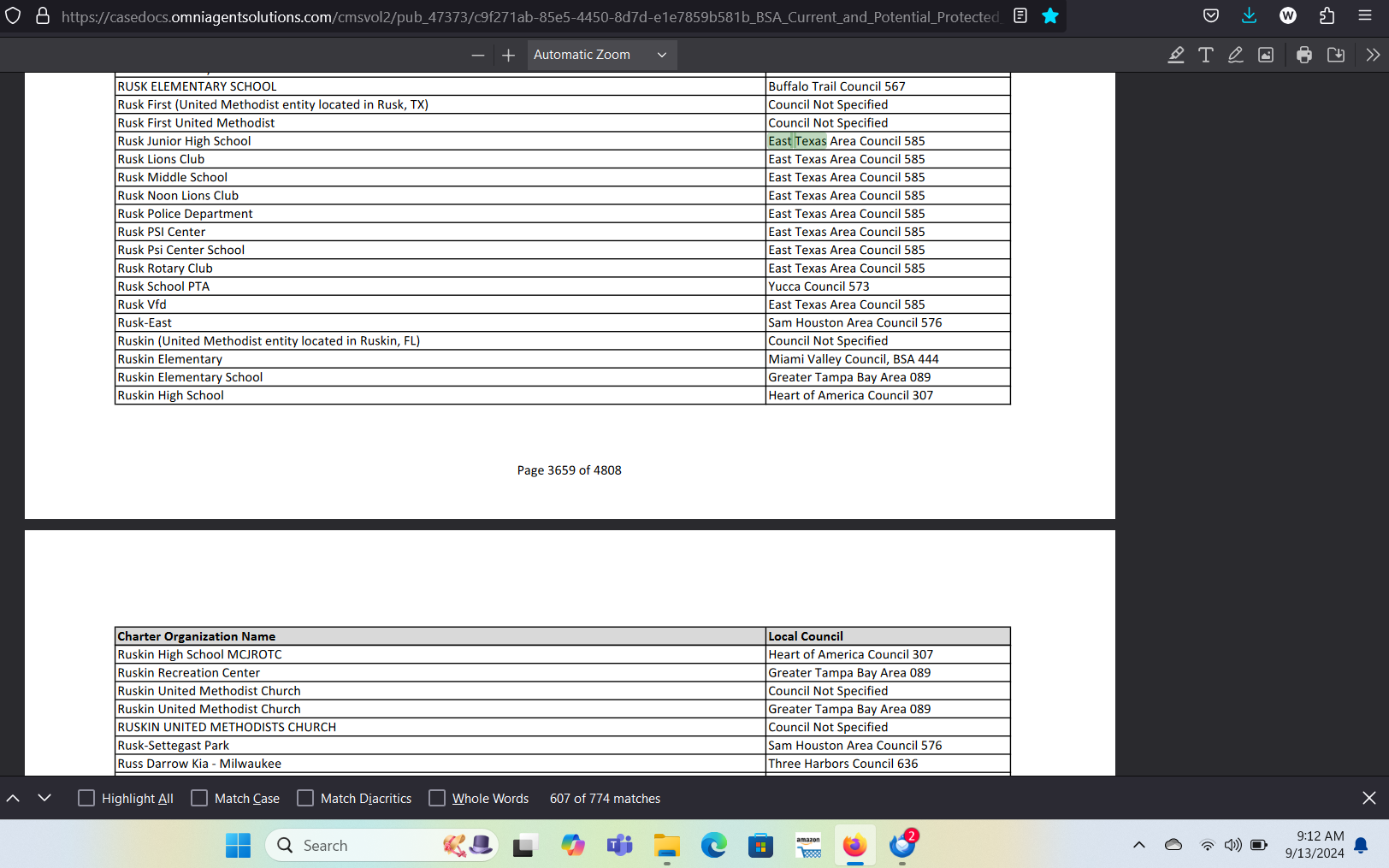The height and width of the screenshot is (868, 1389).
Task: Open notifications bell in tray
Action: 1361,845
